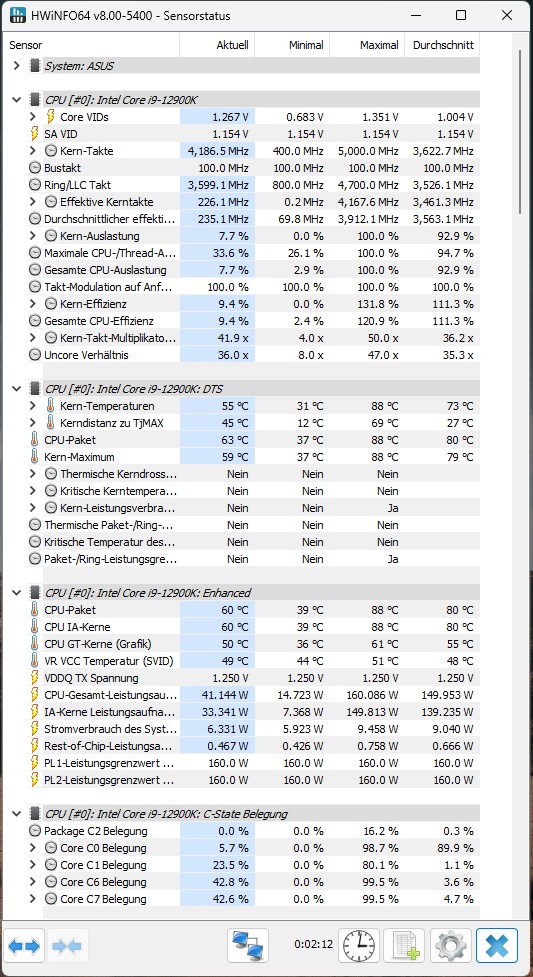Click the expand/shrink layout arrows icon
This screenshot has width=533, height=977.
click(x=24, y=946)
